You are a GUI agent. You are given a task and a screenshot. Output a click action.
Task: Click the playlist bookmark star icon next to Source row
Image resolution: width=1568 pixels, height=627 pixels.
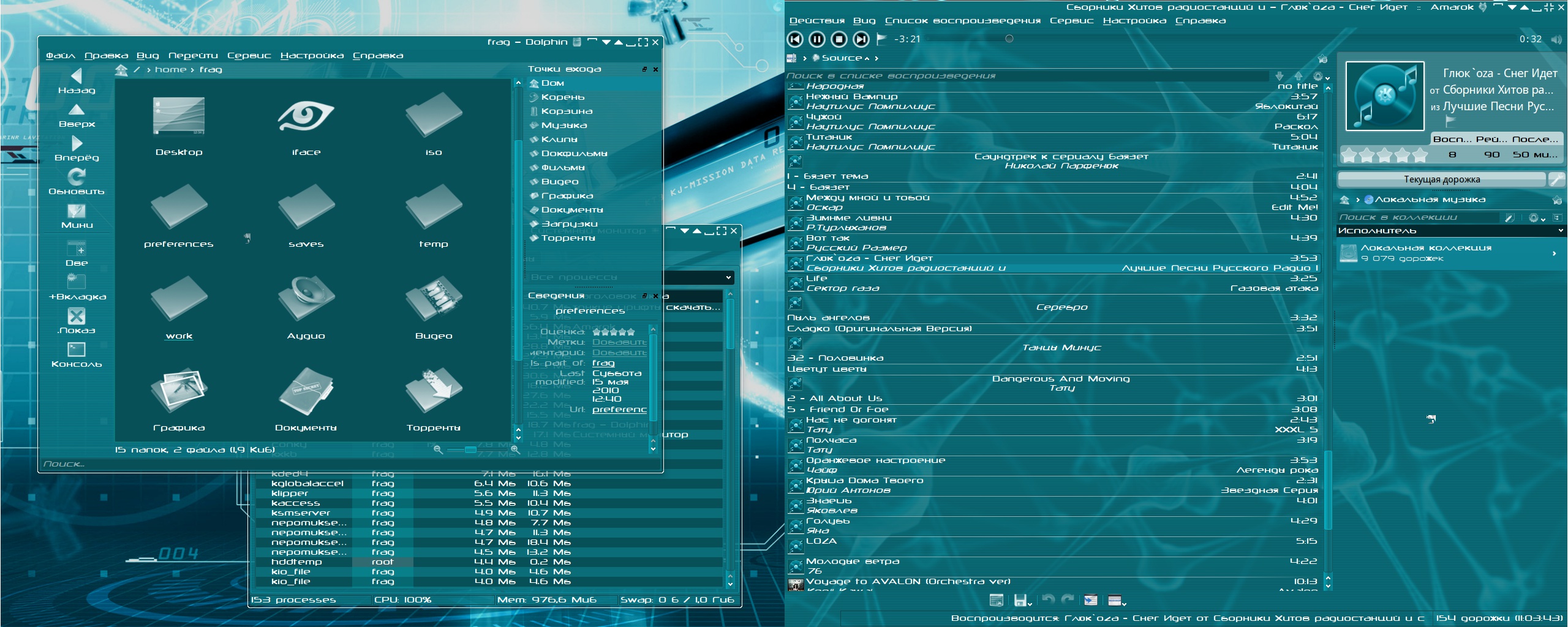pyautogui.click(x=1322, y=59)
